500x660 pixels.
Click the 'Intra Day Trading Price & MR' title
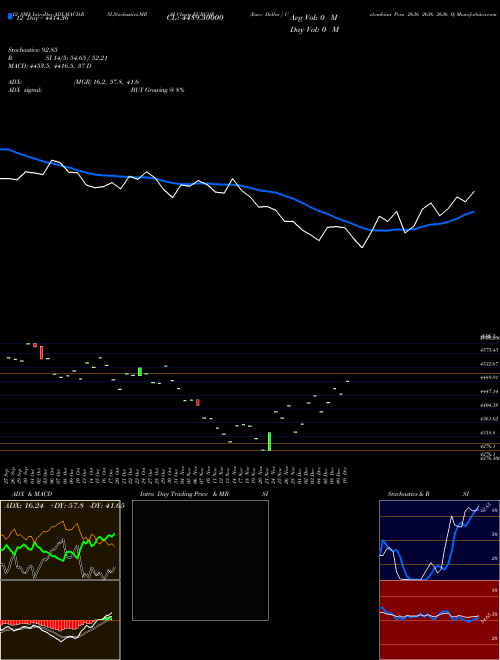point(184,494)
